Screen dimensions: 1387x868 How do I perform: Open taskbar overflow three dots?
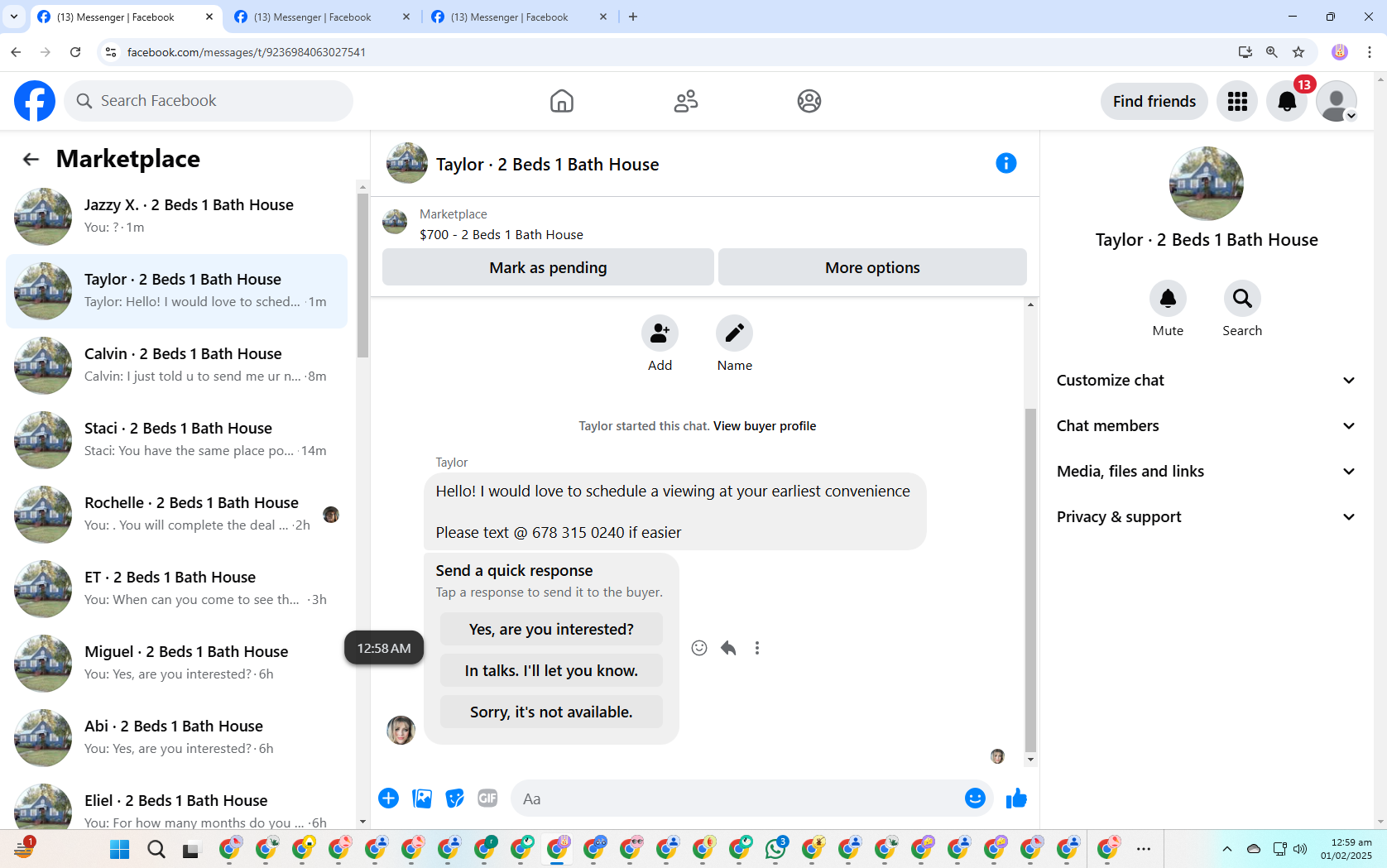click(1144, 849)
